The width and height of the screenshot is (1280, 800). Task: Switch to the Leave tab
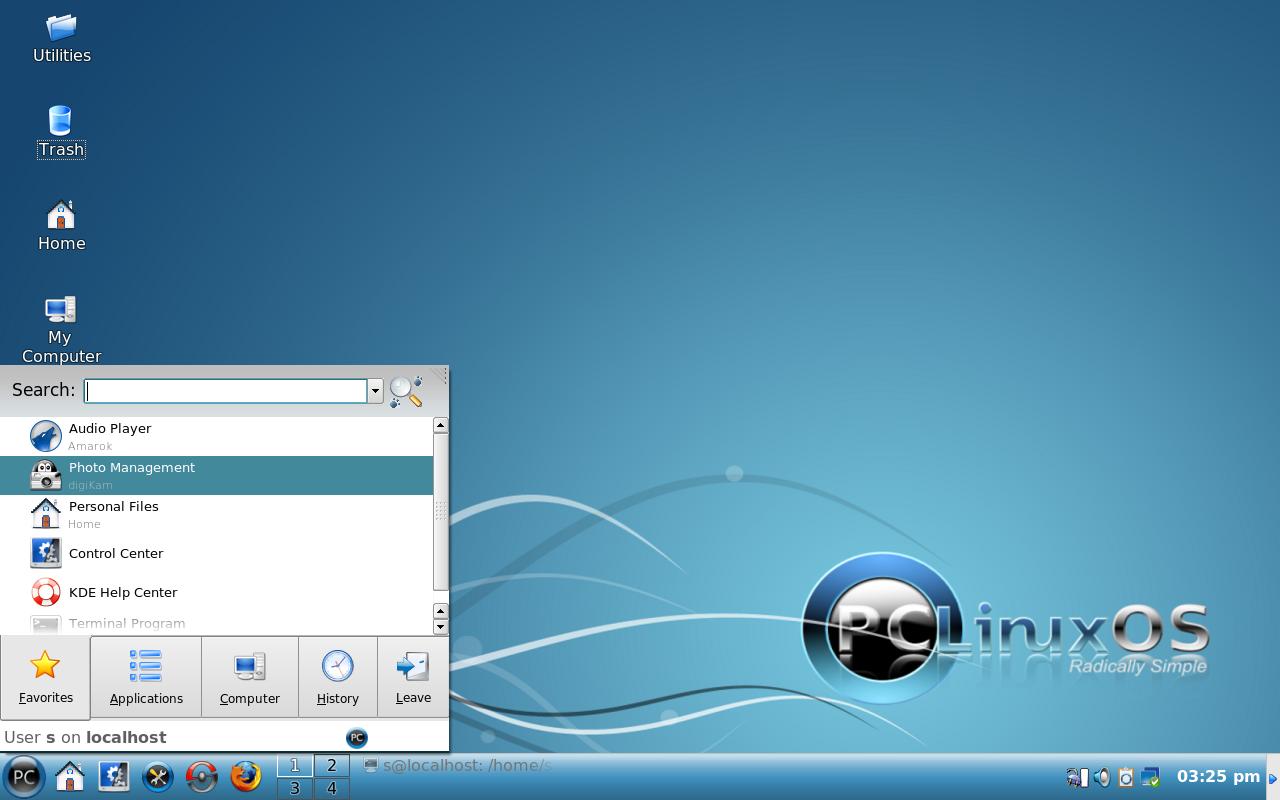(413, 677)
